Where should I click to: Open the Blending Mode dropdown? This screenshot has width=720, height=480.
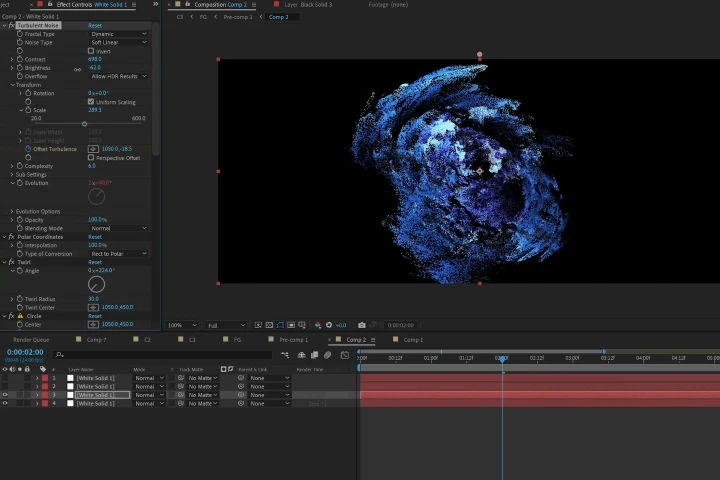118,228
